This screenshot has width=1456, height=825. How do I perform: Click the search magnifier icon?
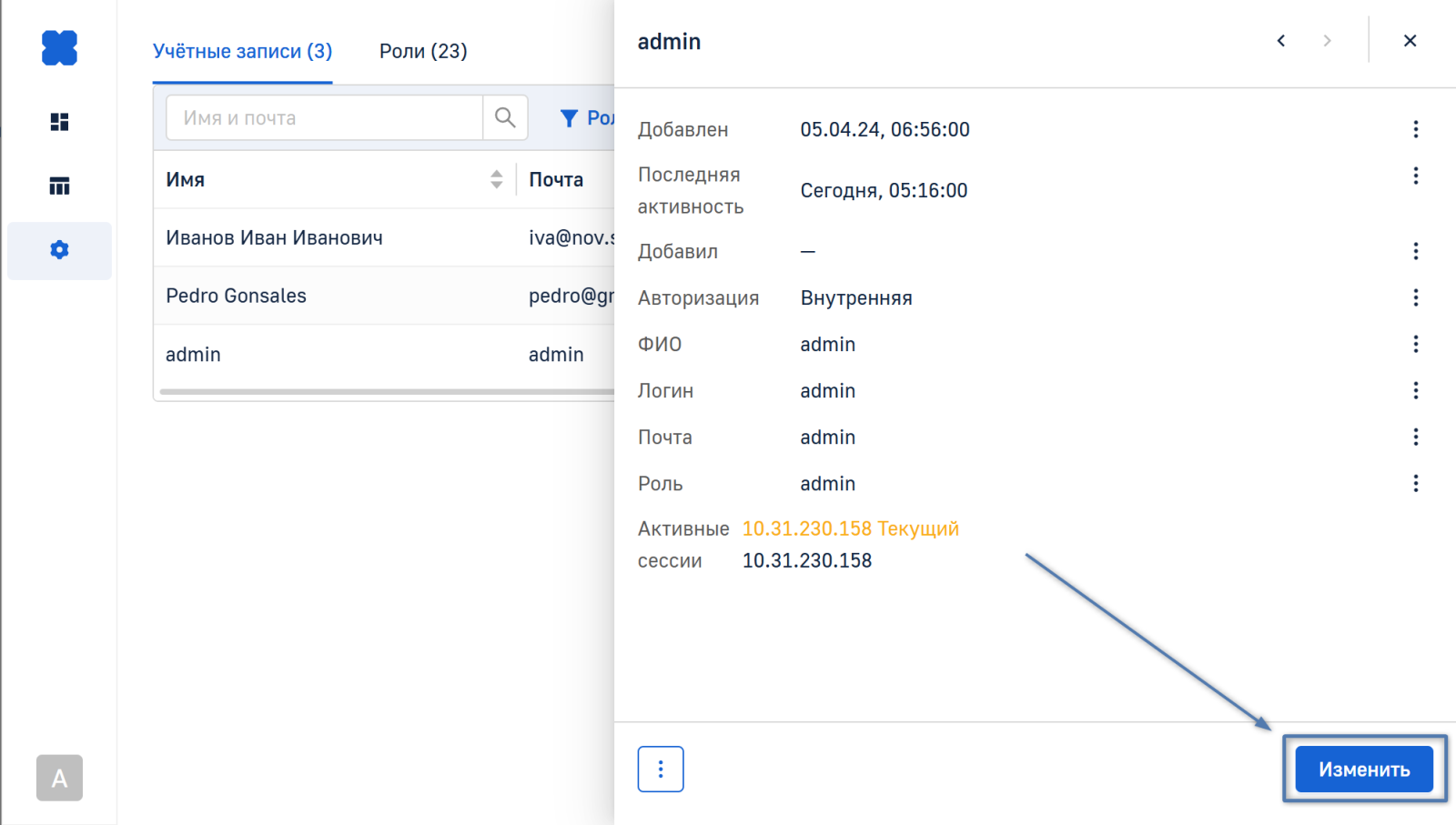point(505,117)
